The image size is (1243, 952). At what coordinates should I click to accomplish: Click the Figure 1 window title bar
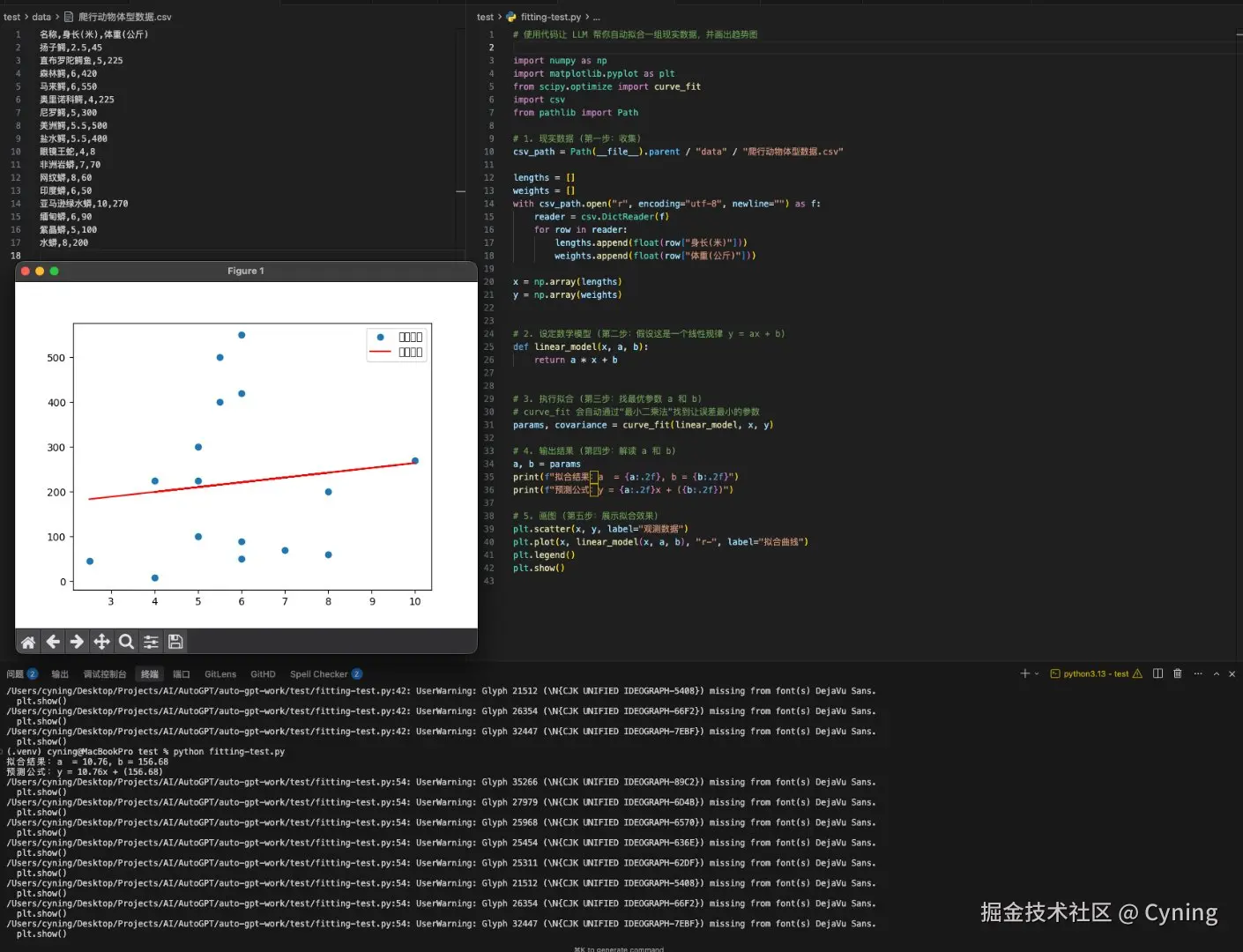(246, 271)
